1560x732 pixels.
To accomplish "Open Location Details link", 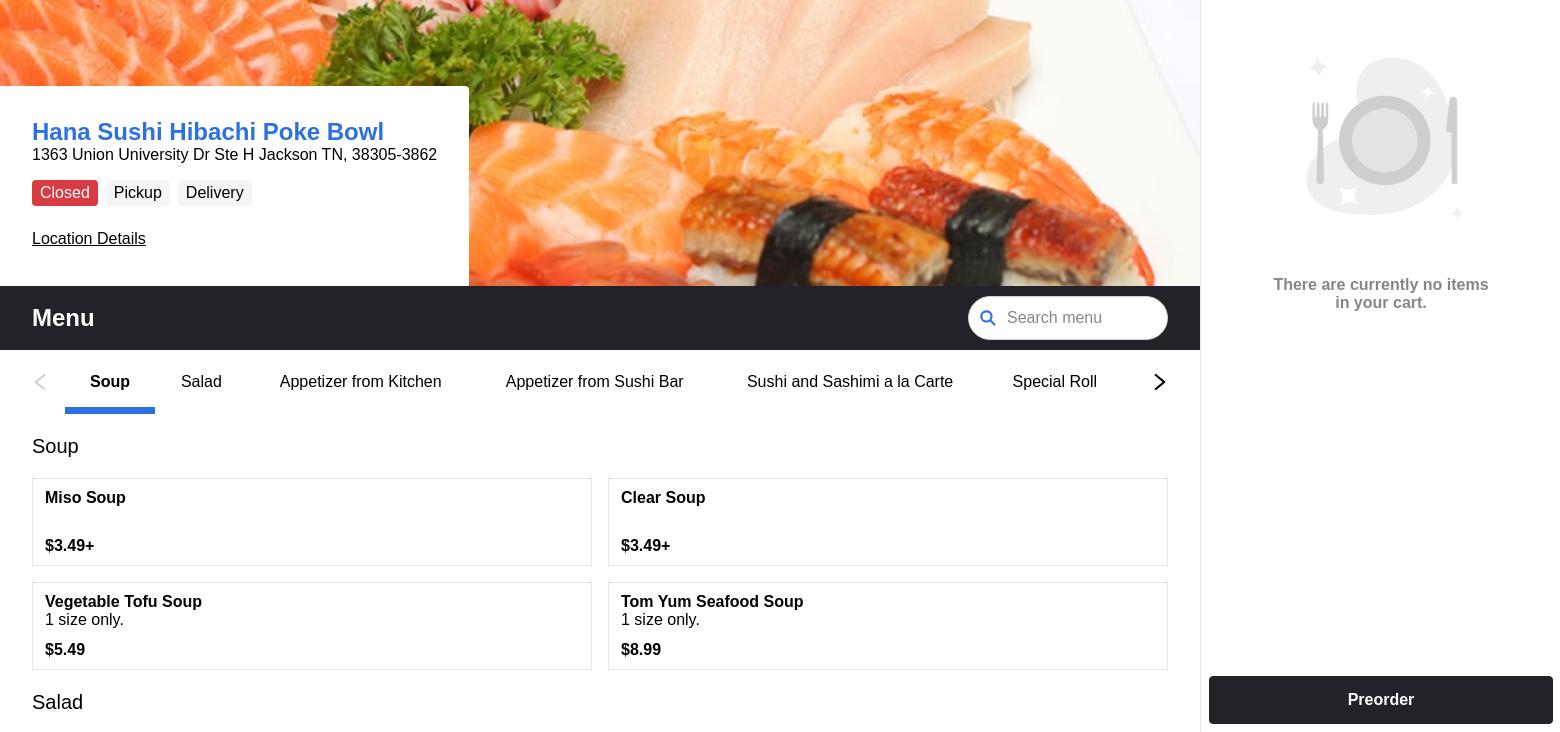I will (89, 238).
